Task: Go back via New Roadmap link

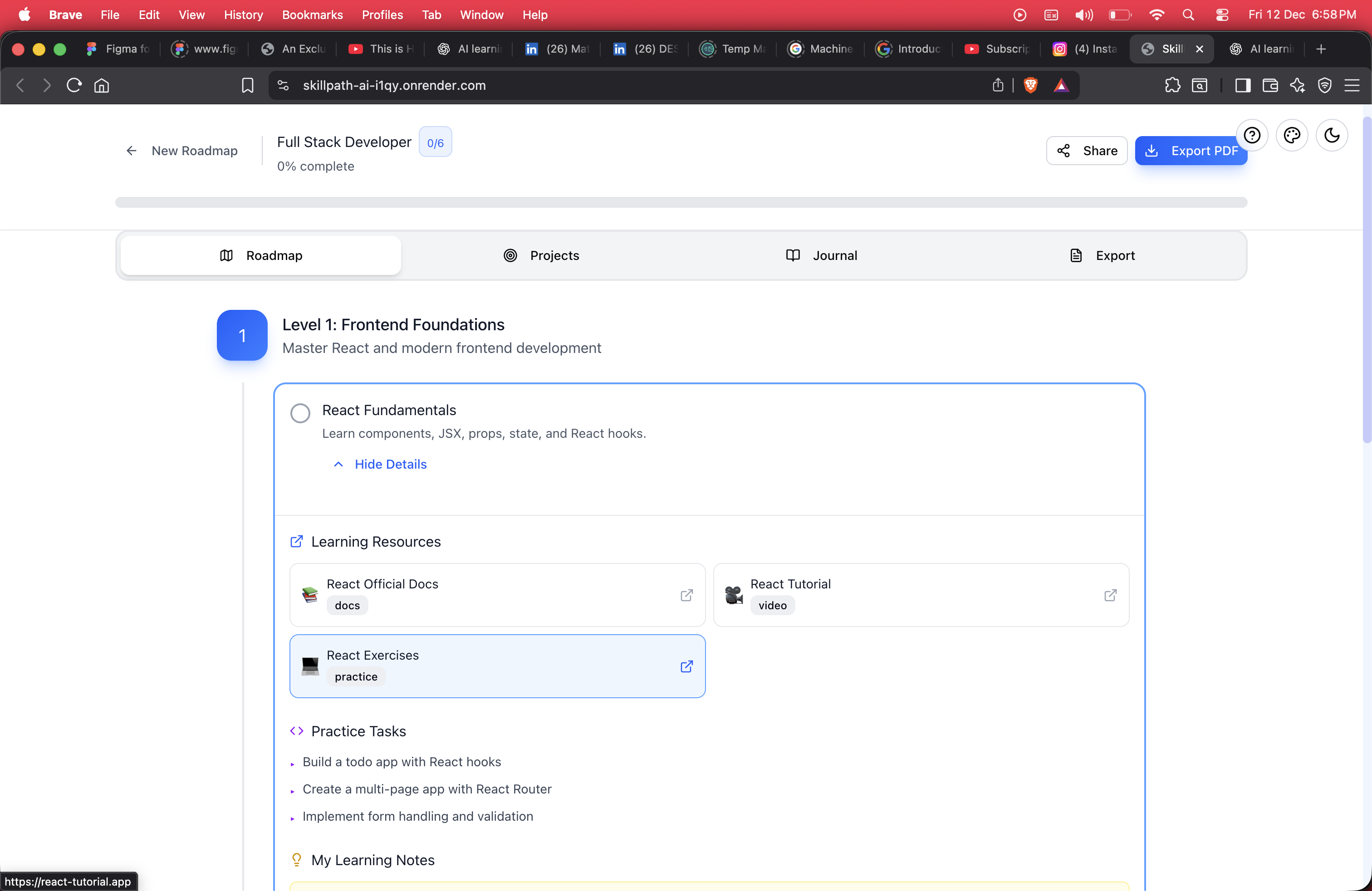Action: point(181,151)
